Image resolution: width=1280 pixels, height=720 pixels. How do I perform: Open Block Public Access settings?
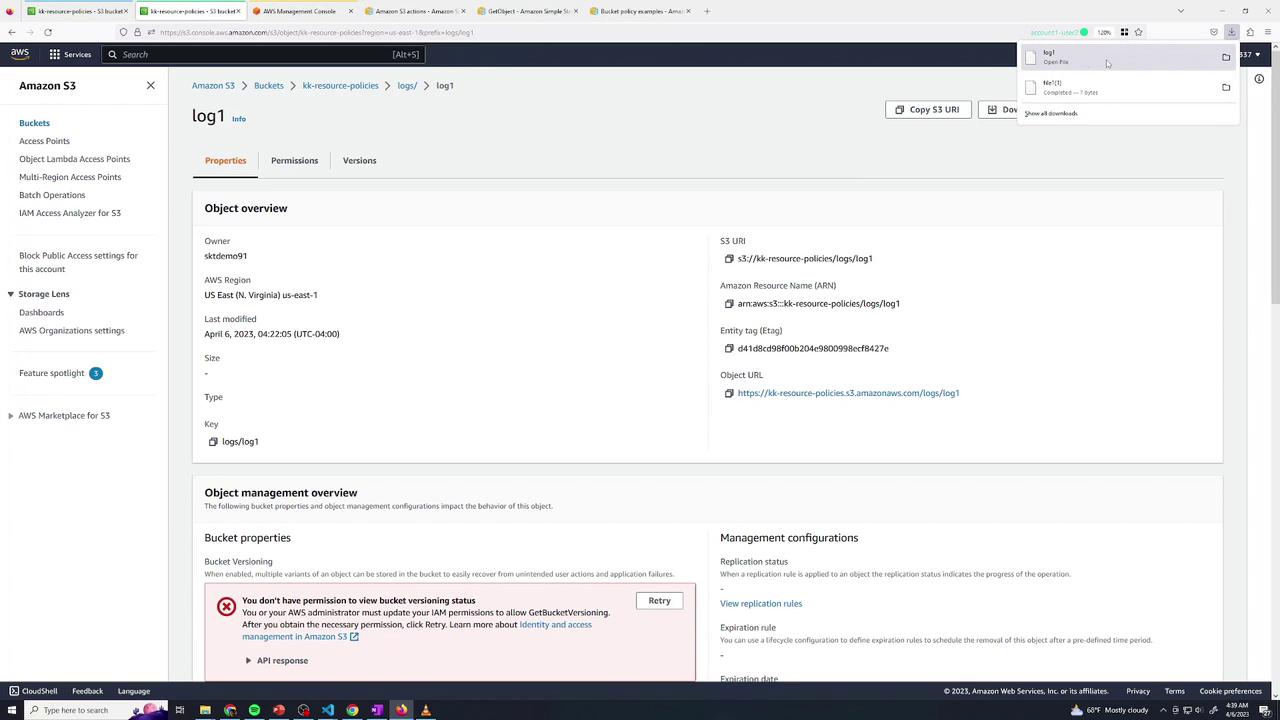78,262
